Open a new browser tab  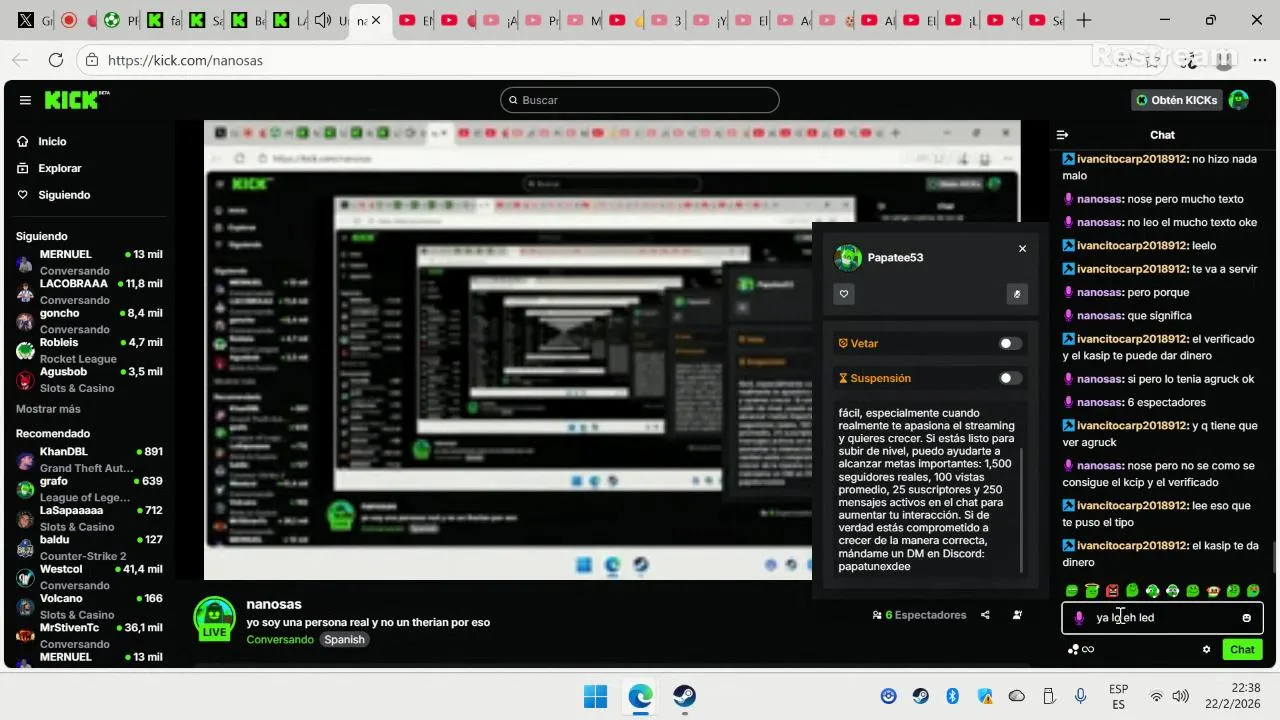pos(1084,20)
